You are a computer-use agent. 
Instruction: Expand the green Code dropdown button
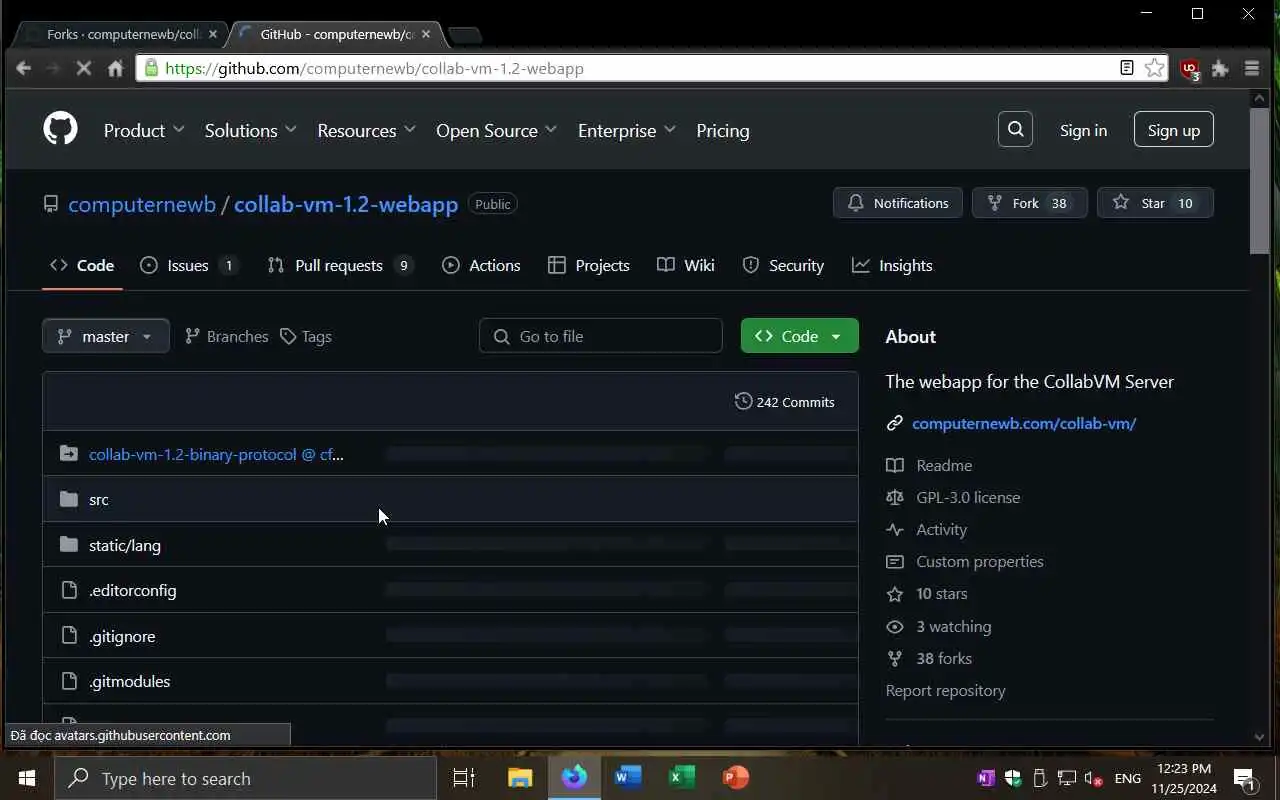(800, 336)
